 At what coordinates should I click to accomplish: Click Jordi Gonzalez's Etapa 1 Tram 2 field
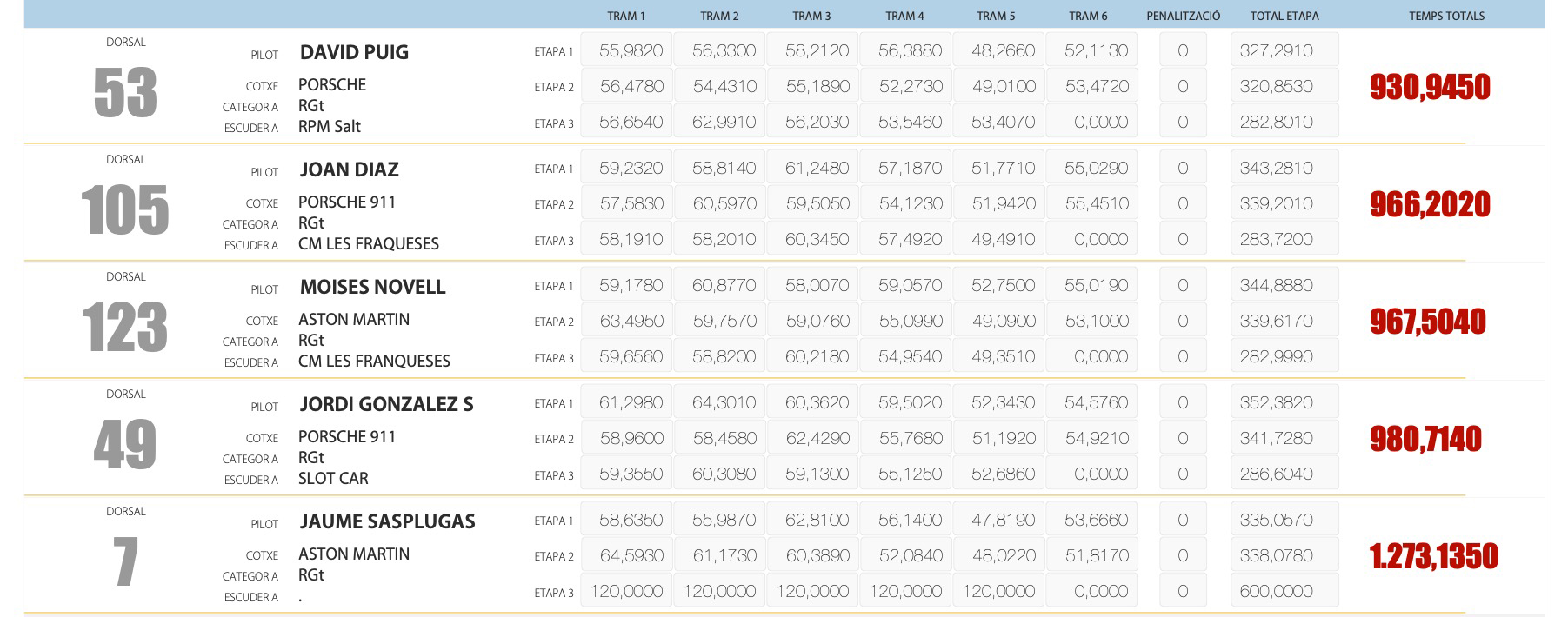[724, 403]
